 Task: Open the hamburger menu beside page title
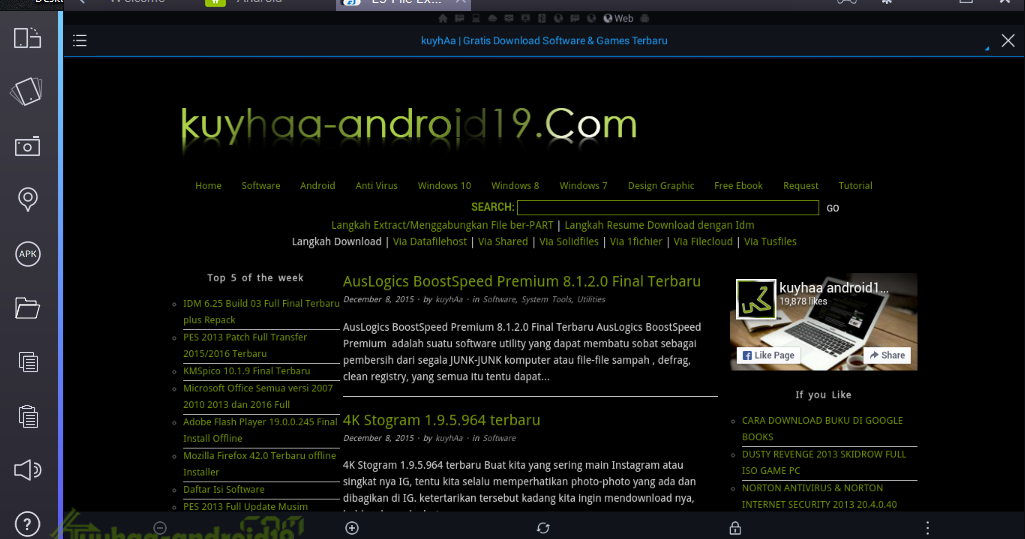pyautogui.click(x=80, y=41)
